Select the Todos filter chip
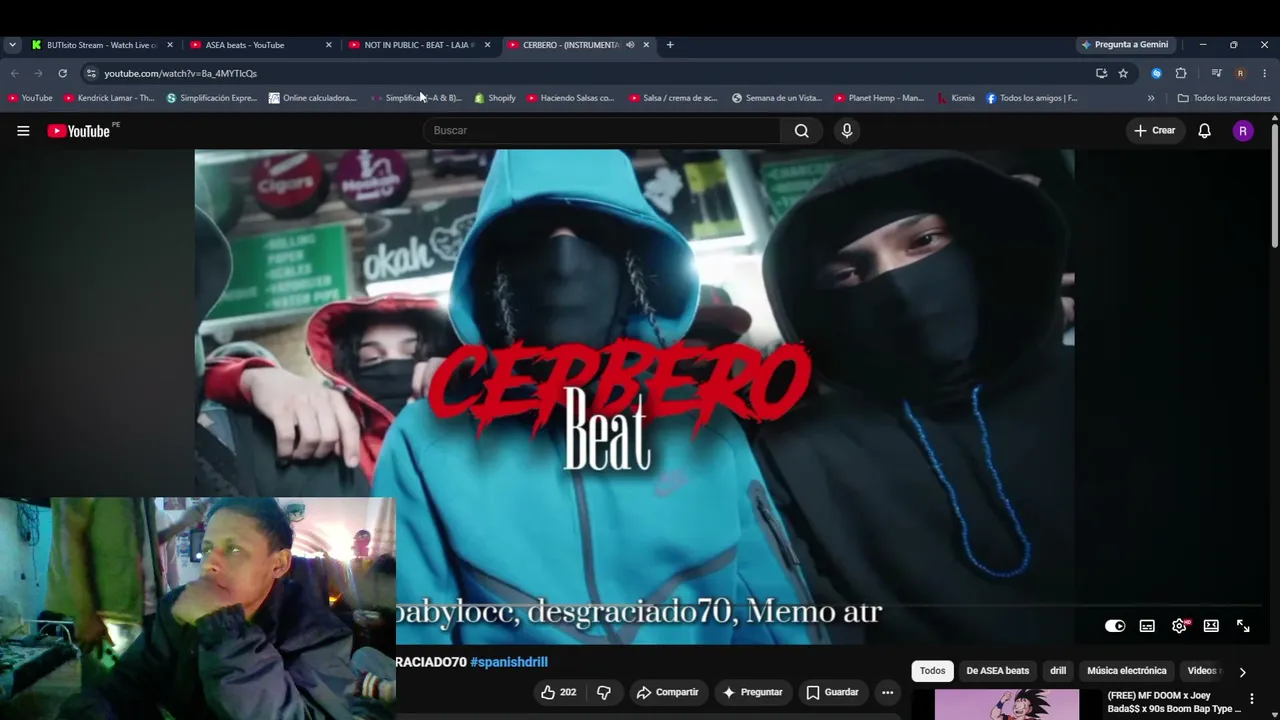Viewport: 1280px width, 720px height. click(932, 671)
